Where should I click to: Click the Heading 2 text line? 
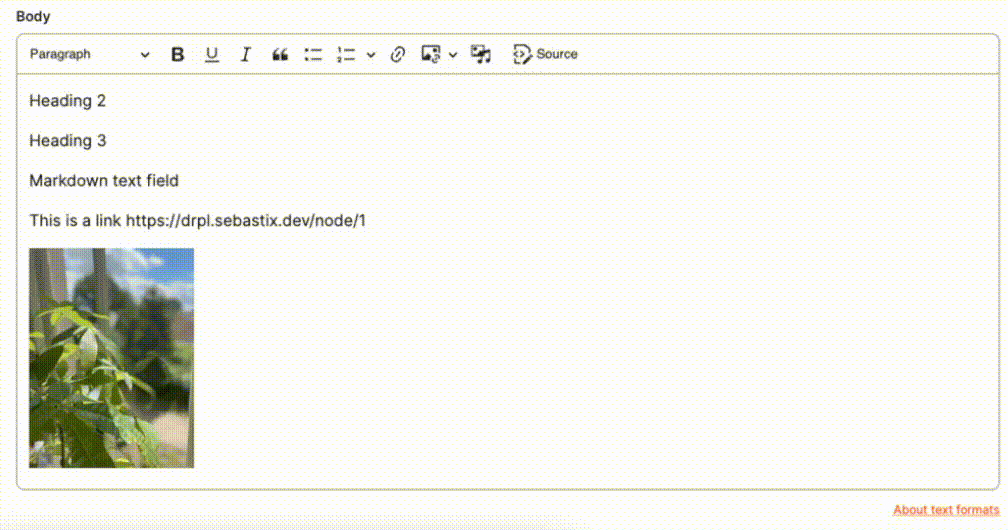coord(68,101)
